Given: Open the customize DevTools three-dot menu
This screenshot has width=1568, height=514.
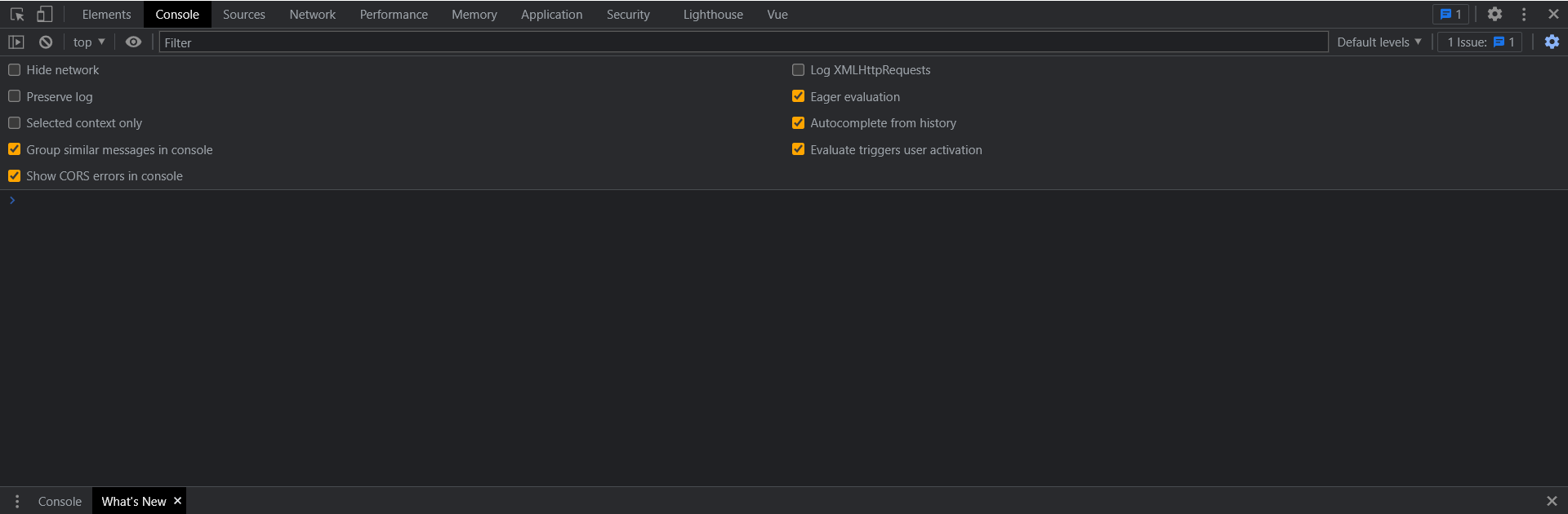Looking at the screenshot, I should tap(1524, 15).
